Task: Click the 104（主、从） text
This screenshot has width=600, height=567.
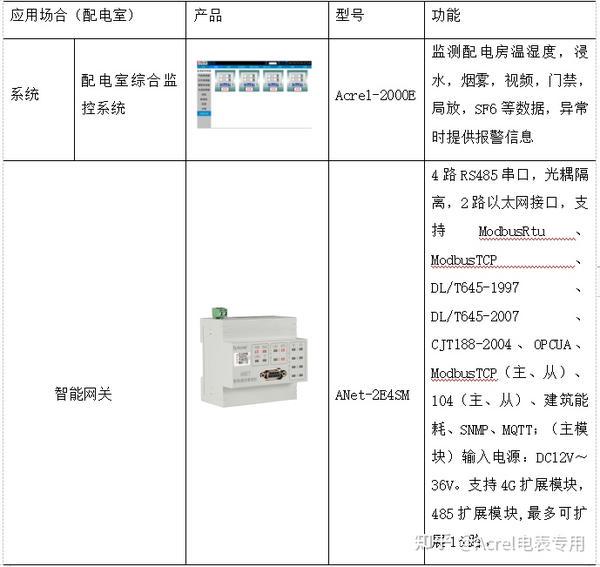Action: (477, 401)
